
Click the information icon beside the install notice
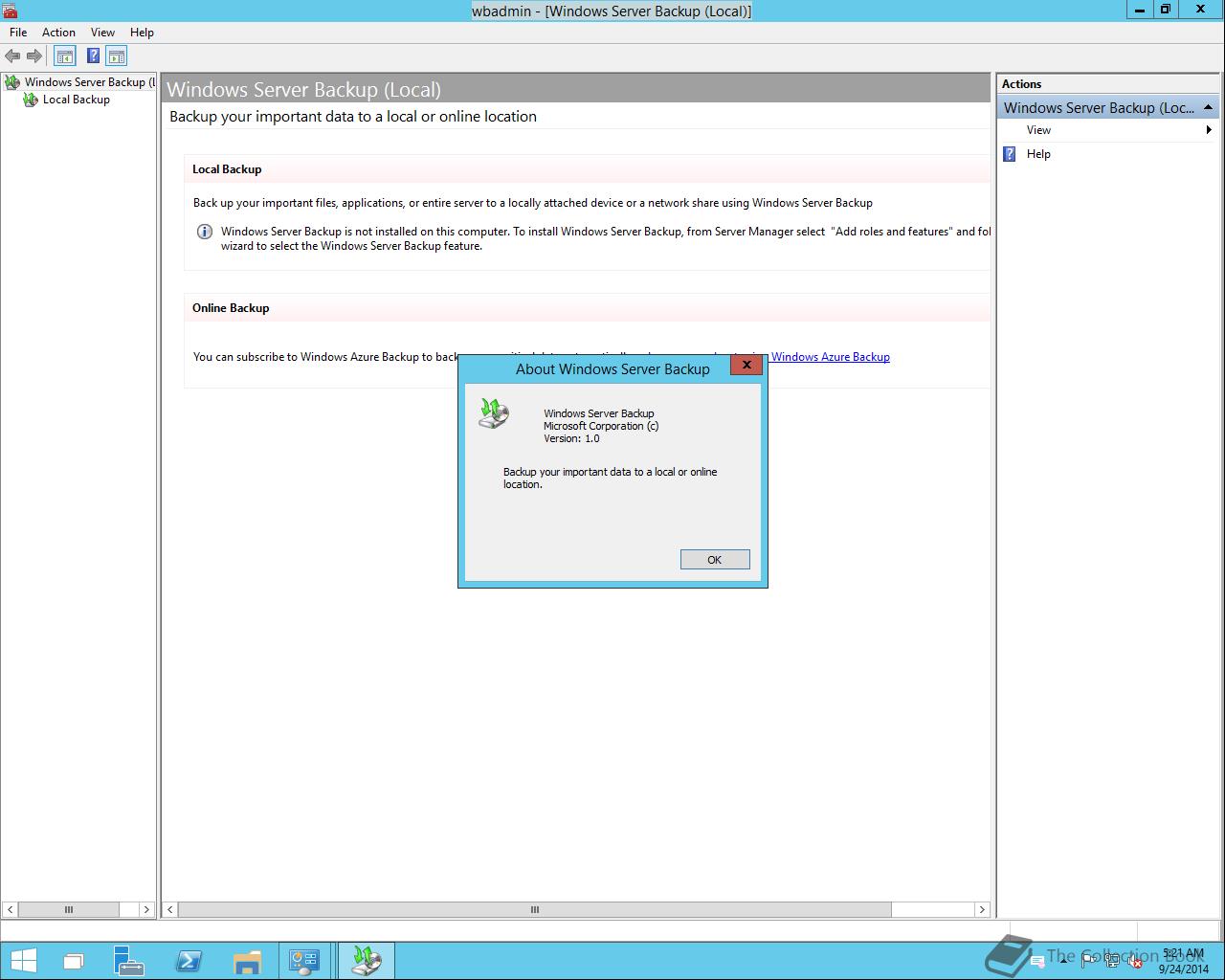(204, 232)
